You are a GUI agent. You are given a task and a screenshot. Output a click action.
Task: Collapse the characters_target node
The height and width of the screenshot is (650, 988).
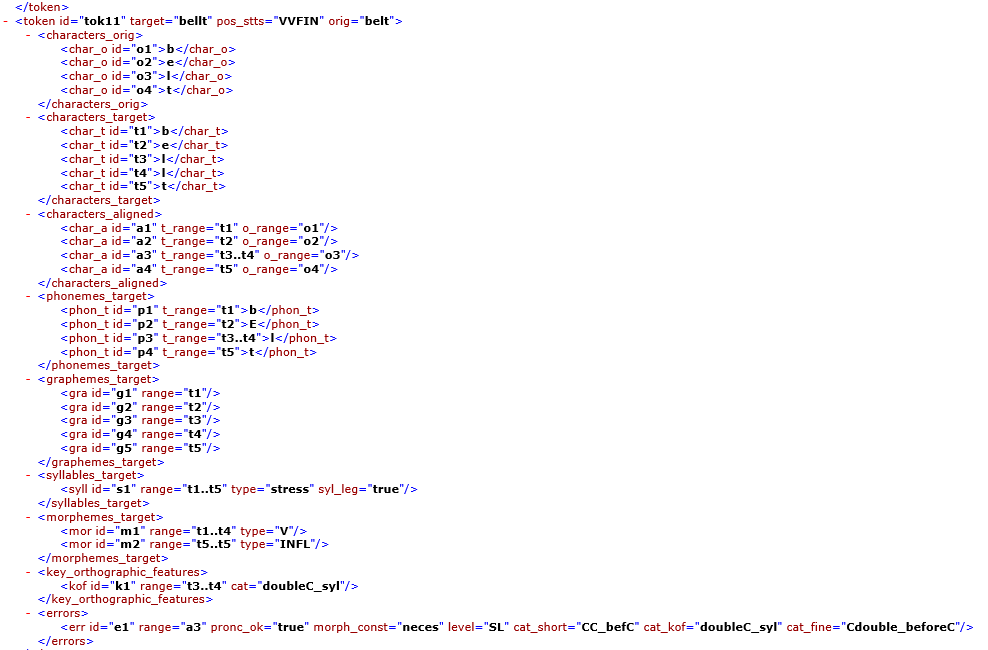pos(29,117)
